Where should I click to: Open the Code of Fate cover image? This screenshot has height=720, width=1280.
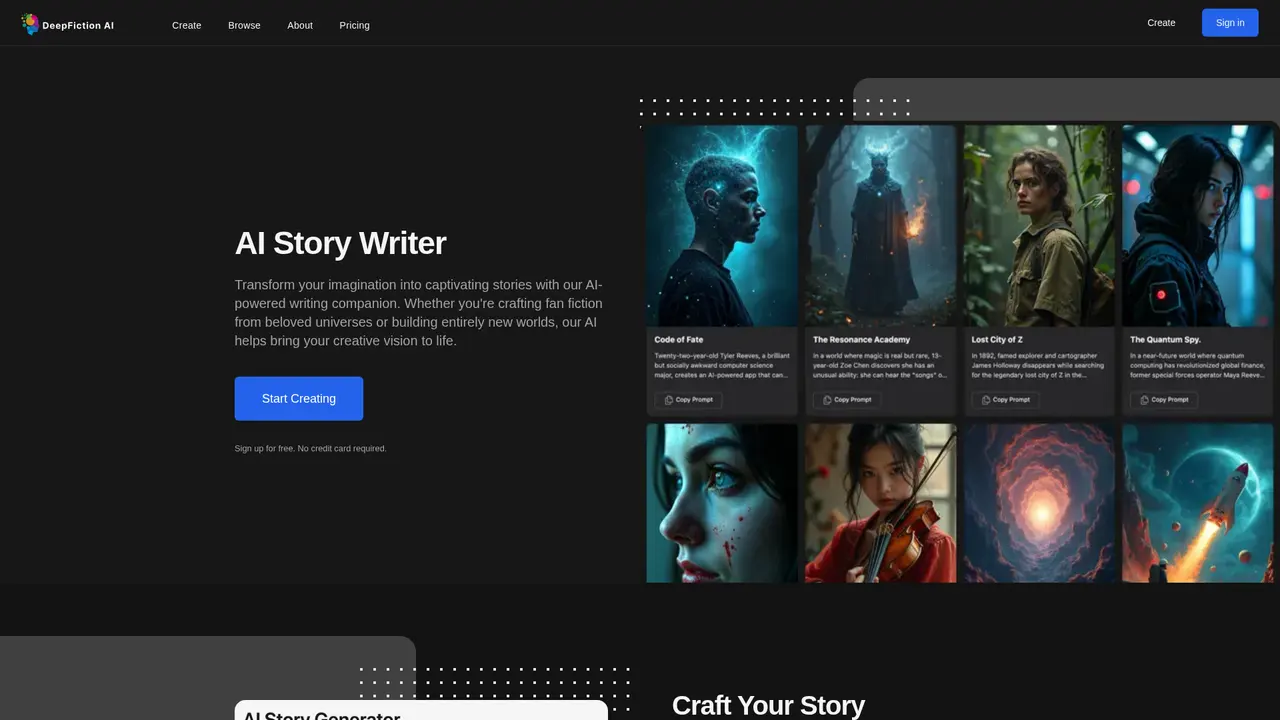722,226
